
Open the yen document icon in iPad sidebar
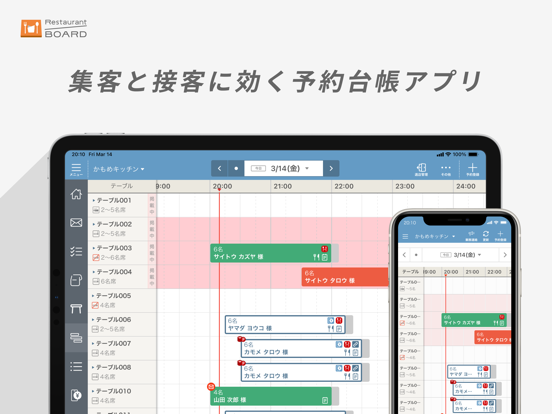click(x=76, y=395)
